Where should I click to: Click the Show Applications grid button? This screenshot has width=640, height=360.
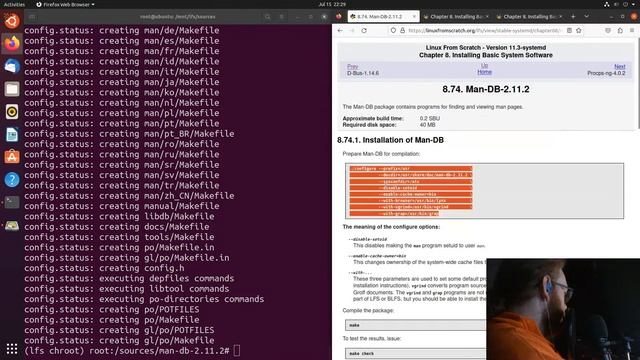pos(12,348)
